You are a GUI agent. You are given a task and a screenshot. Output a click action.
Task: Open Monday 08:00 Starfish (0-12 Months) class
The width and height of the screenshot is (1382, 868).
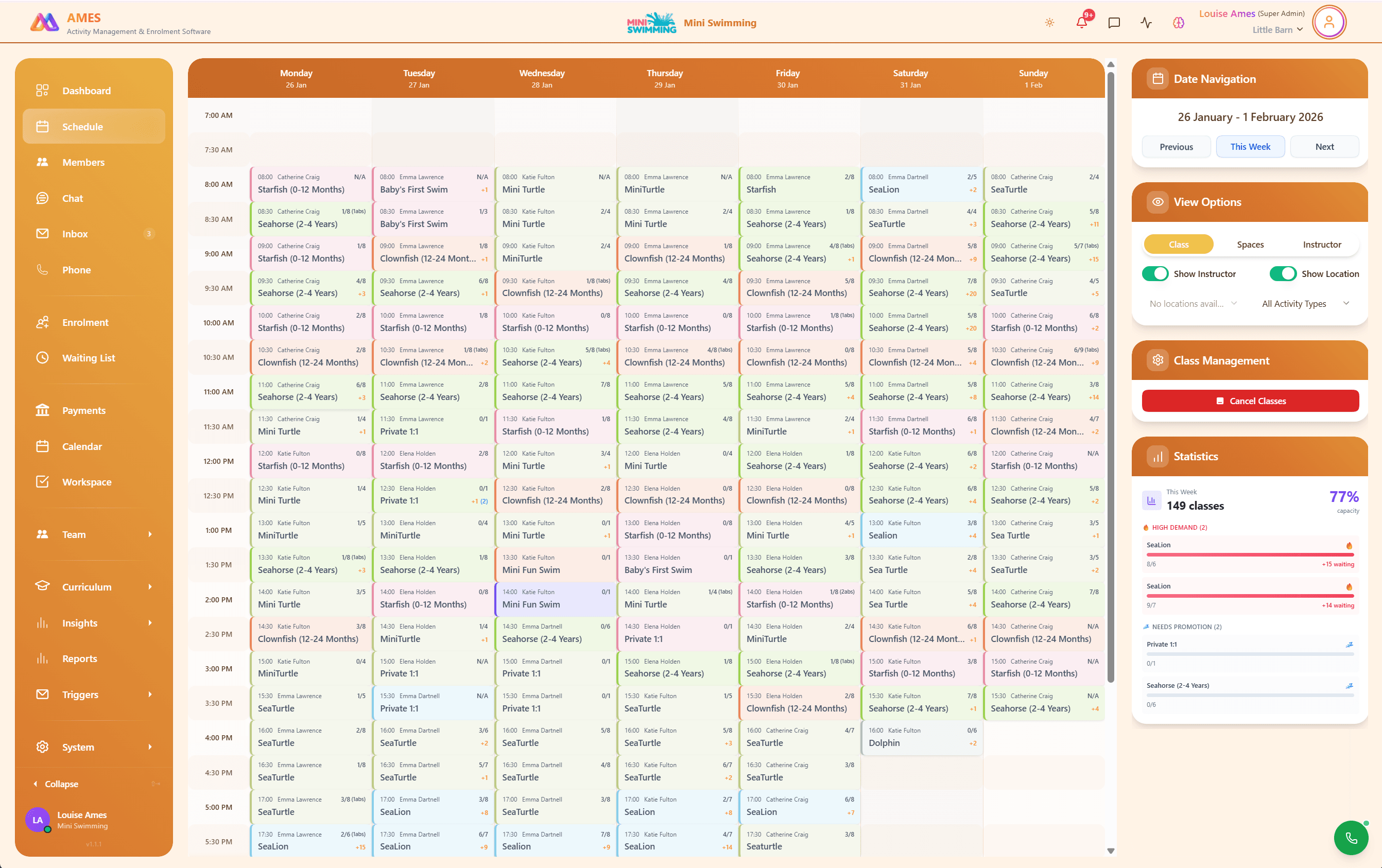click(310, 184)
